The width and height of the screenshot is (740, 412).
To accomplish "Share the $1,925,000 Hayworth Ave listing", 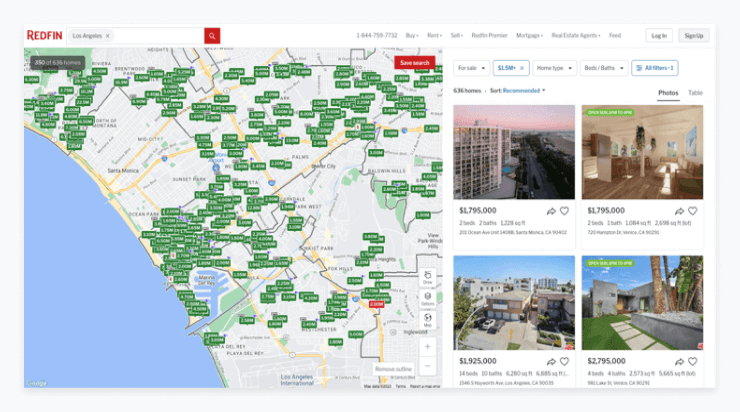I will (551, 362).
